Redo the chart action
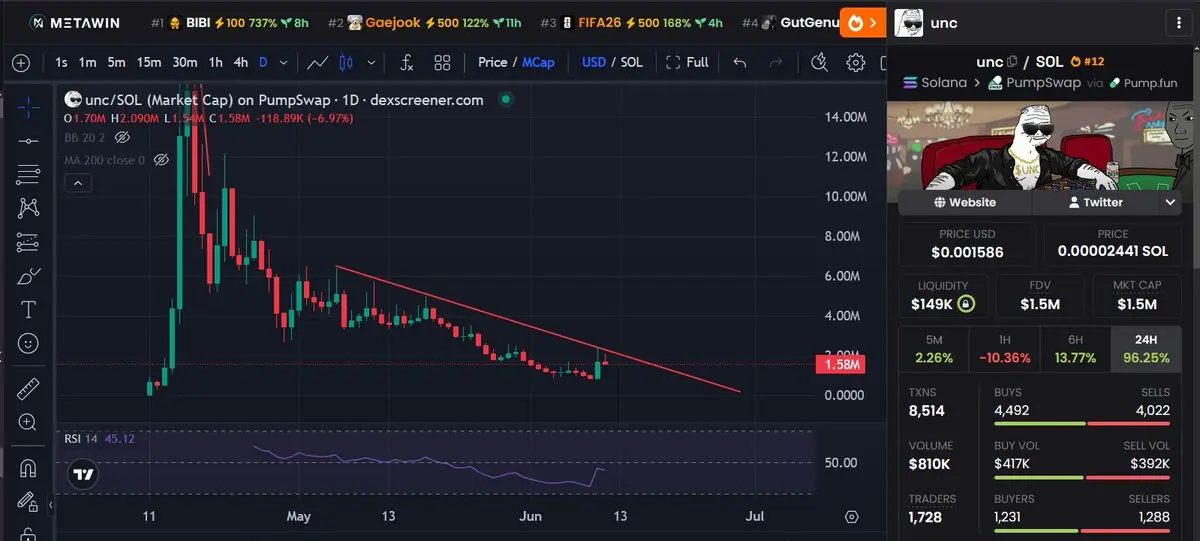Viewport: 1200px width, 541px height. 776,63
